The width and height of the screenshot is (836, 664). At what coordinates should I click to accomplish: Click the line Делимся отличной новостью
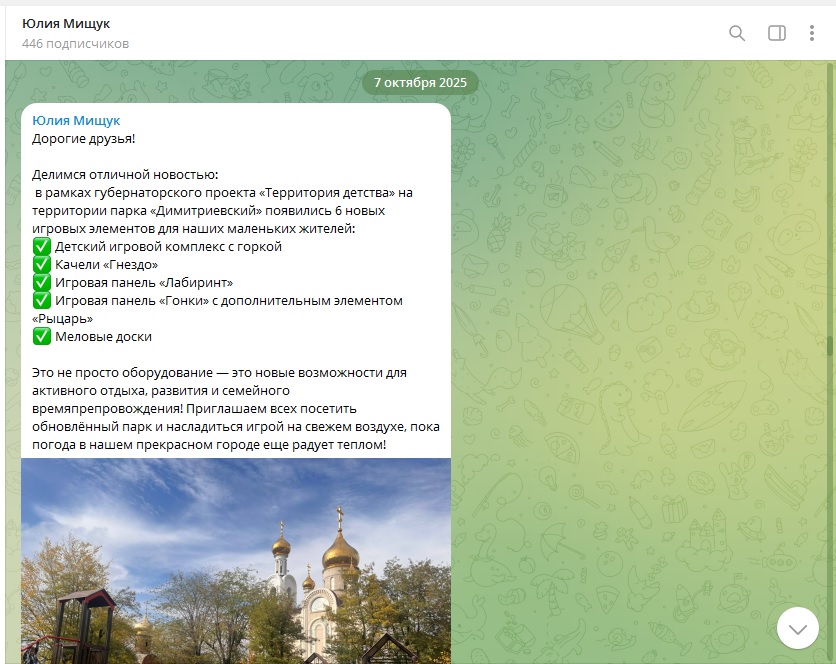click(x=117, y=174)
